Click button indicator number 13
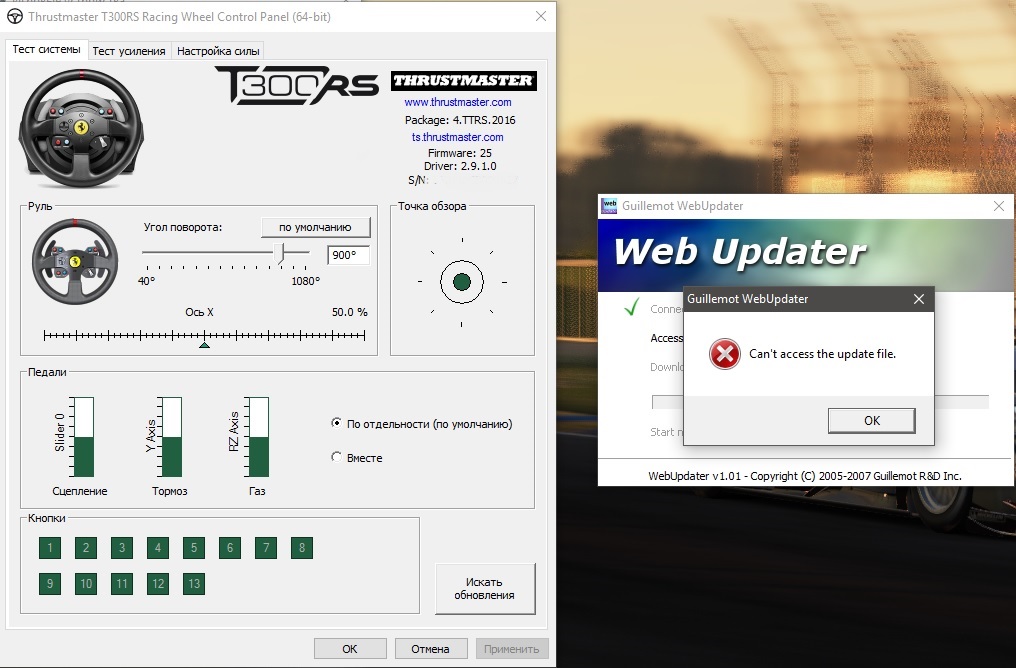The image size is (1016, 668). pos(194,584)
